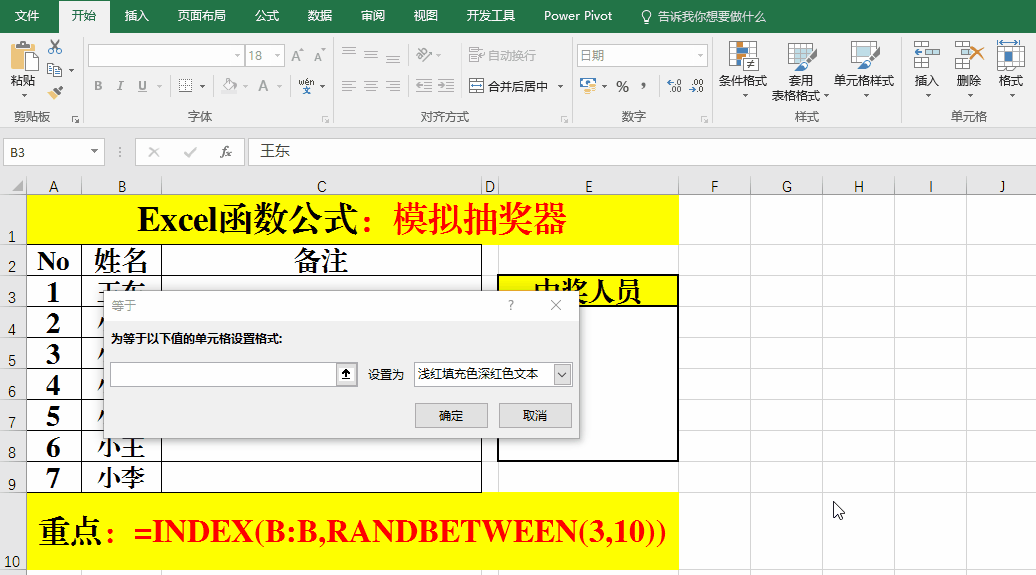Open 单元格样式 cell styles menu
This screenshot has height=575, width=1036.
coord(864,69)
